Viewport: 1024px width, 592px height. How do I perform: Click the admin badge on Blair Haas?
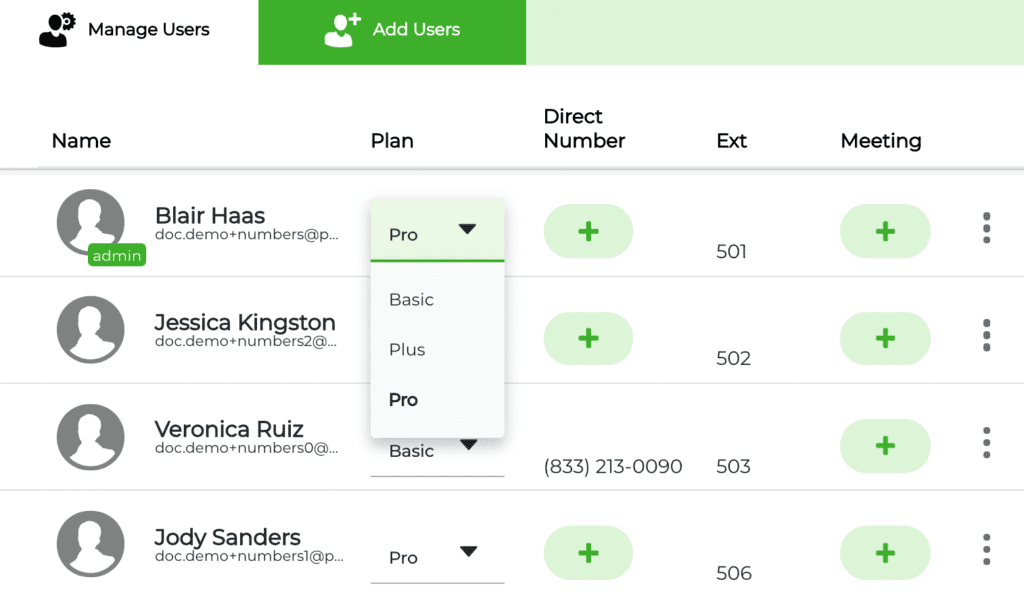(x=117, y=255)
